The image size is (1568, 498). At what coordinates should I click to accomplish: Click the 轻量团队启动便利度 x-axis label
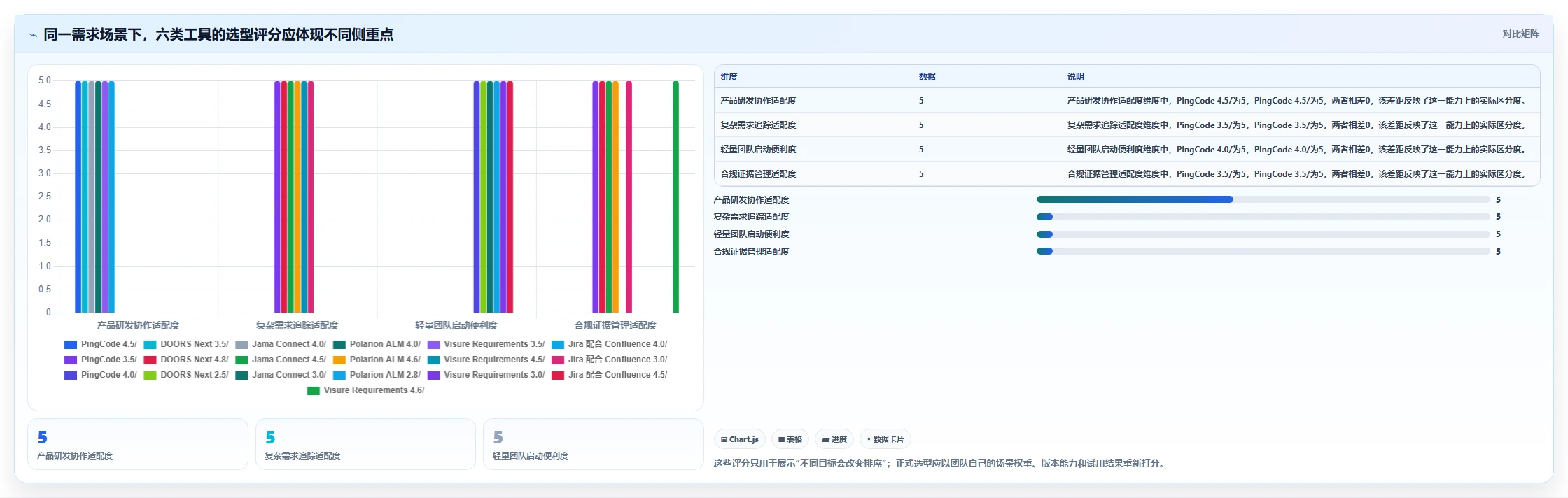coord(456,325)
